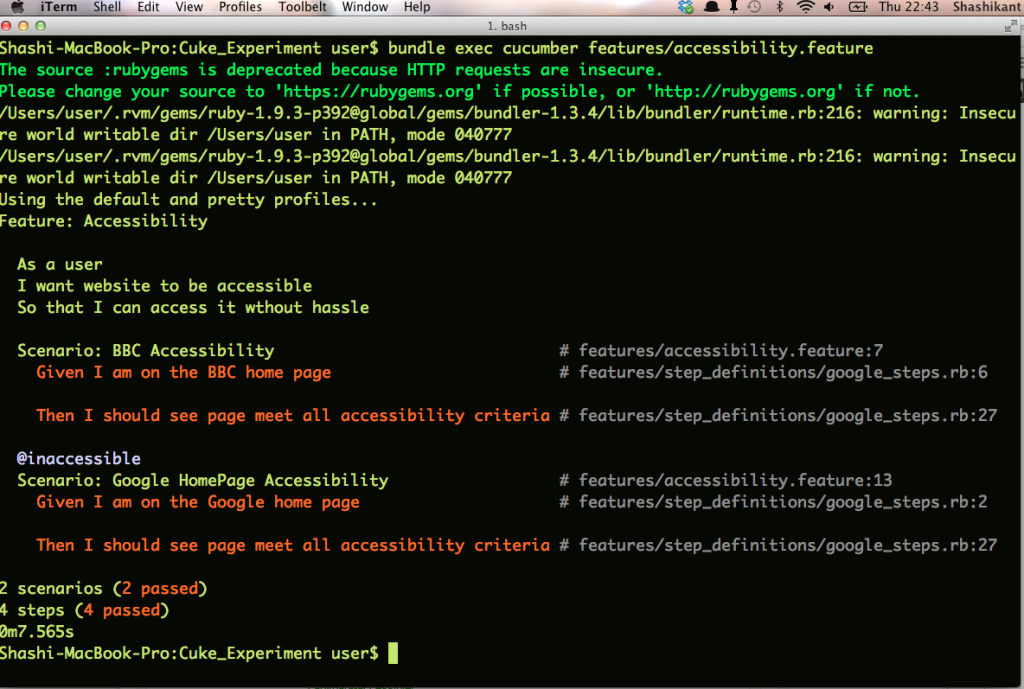Click the bowler hat menu bar icon

(711, 7)
